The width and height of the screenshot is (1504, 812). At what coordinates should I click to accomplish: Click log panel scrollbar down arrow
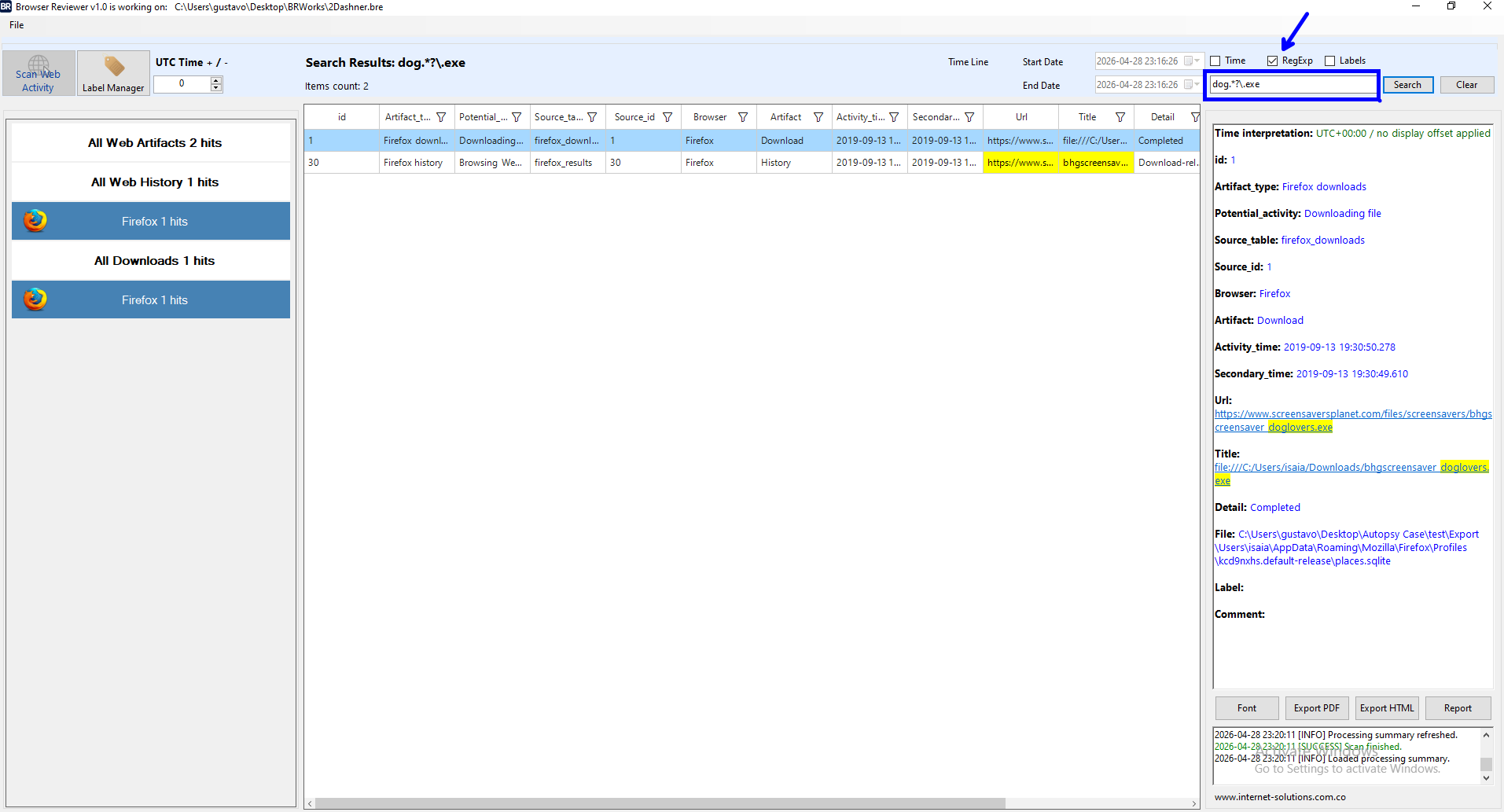[1486, 778]
